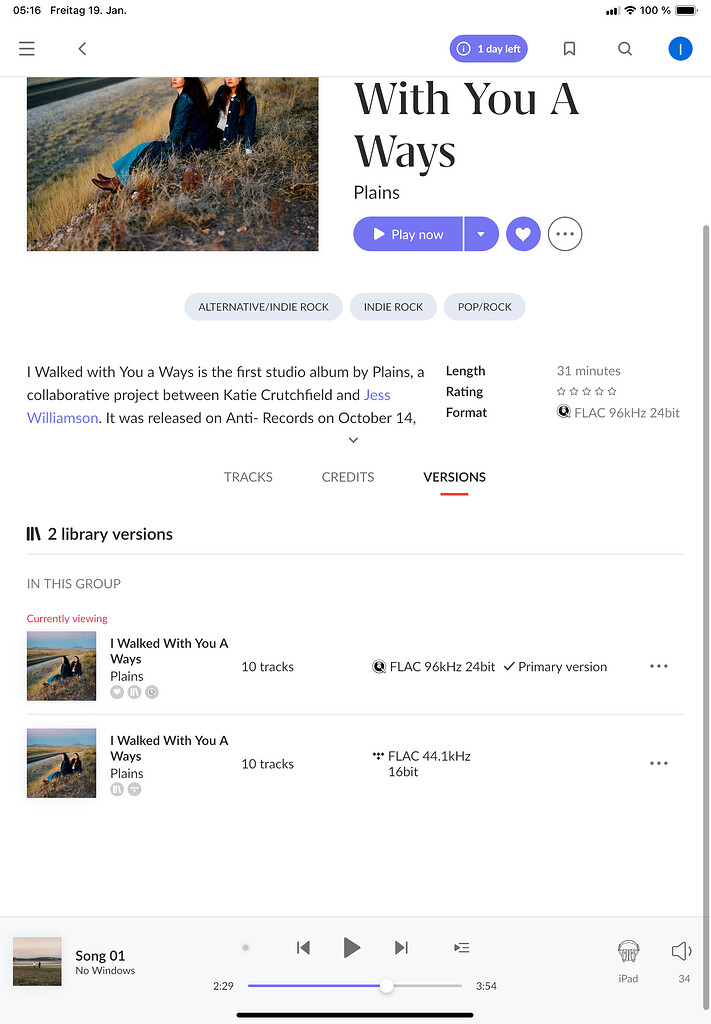
Task: Add a bookmark using the bookmark icon
Action: 569,48
